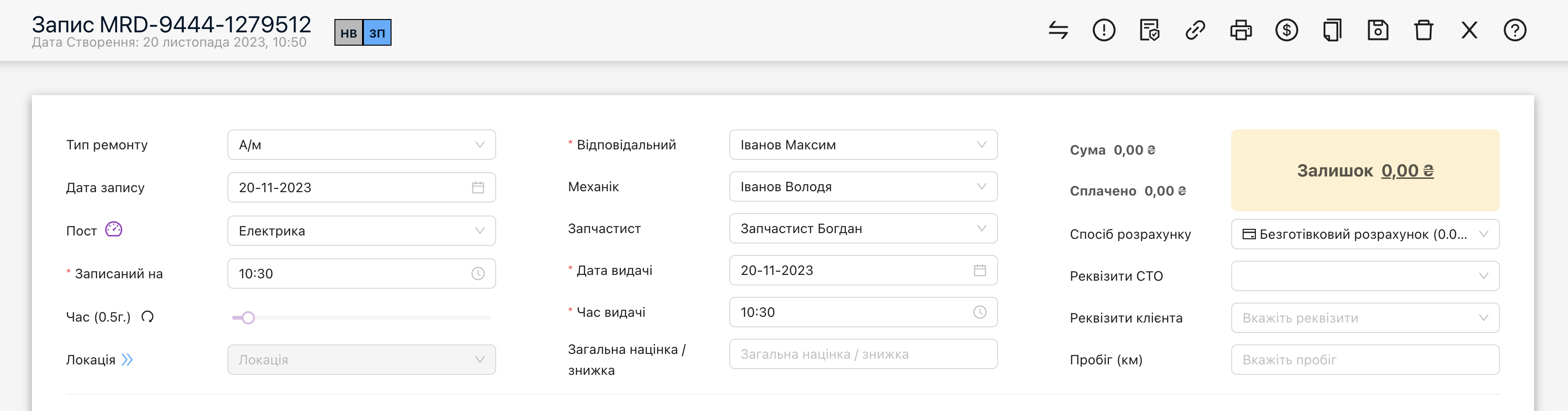Screen dimensions: 1568x411
Task: Open the Запчастист dropdown
Action: coord(863,228)
